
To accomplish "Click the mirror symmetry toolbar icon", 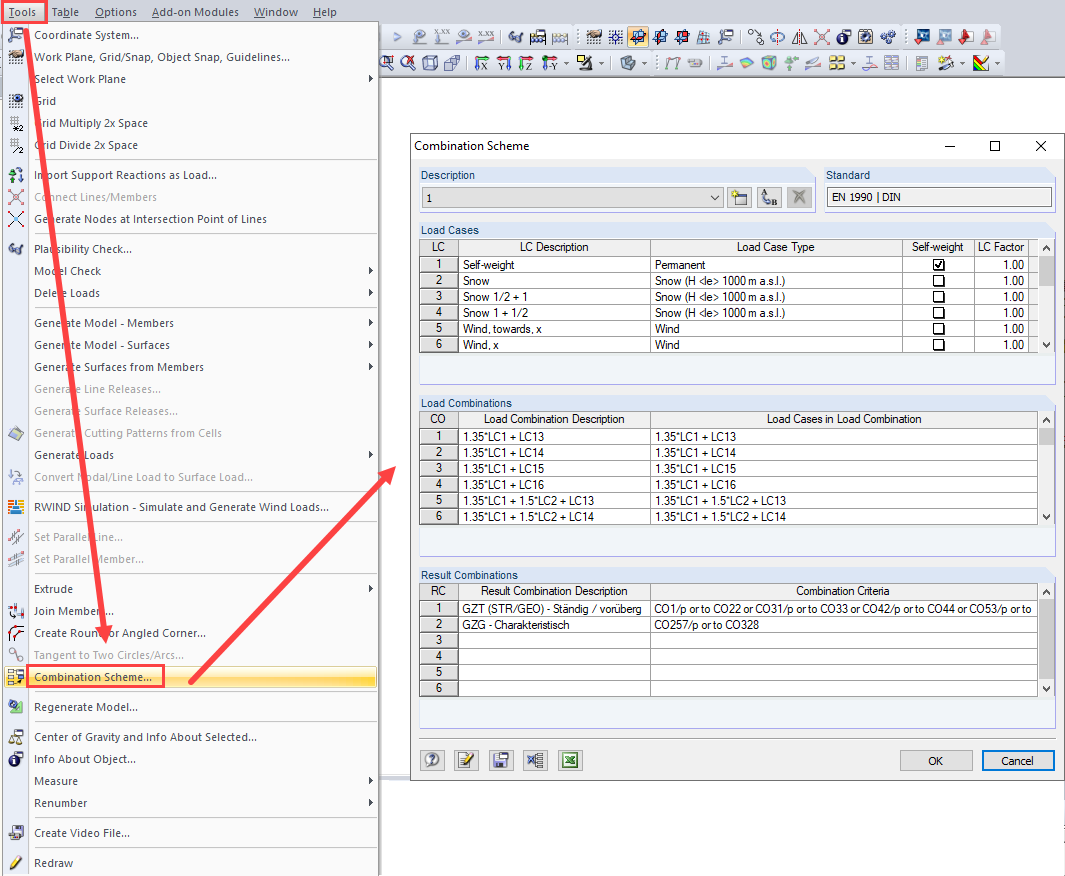I will pos(799,37).
